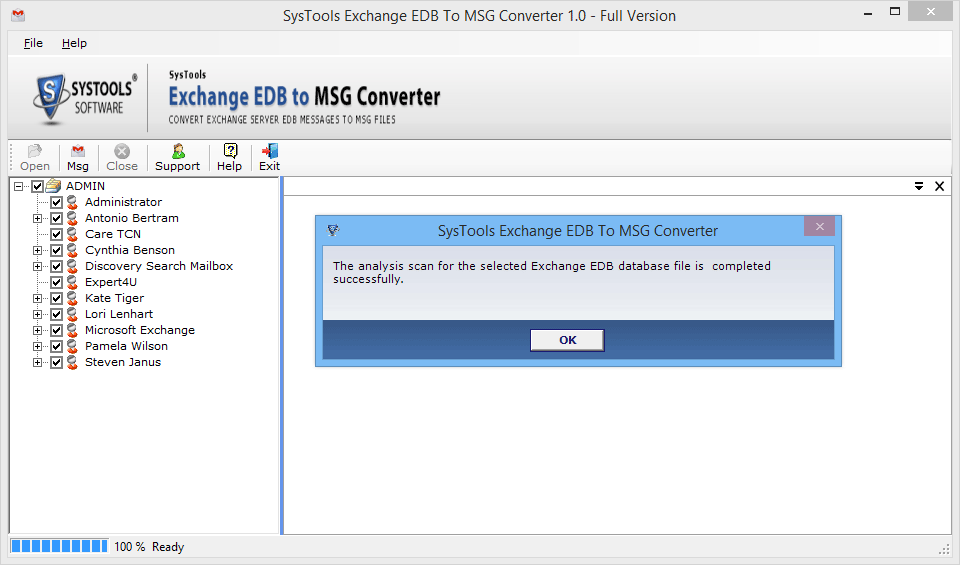The width and height of the screenshot is (960, 565).
Task: Uncheck the Lori Lenhart checkbox
Action: [x=56, y=314]
